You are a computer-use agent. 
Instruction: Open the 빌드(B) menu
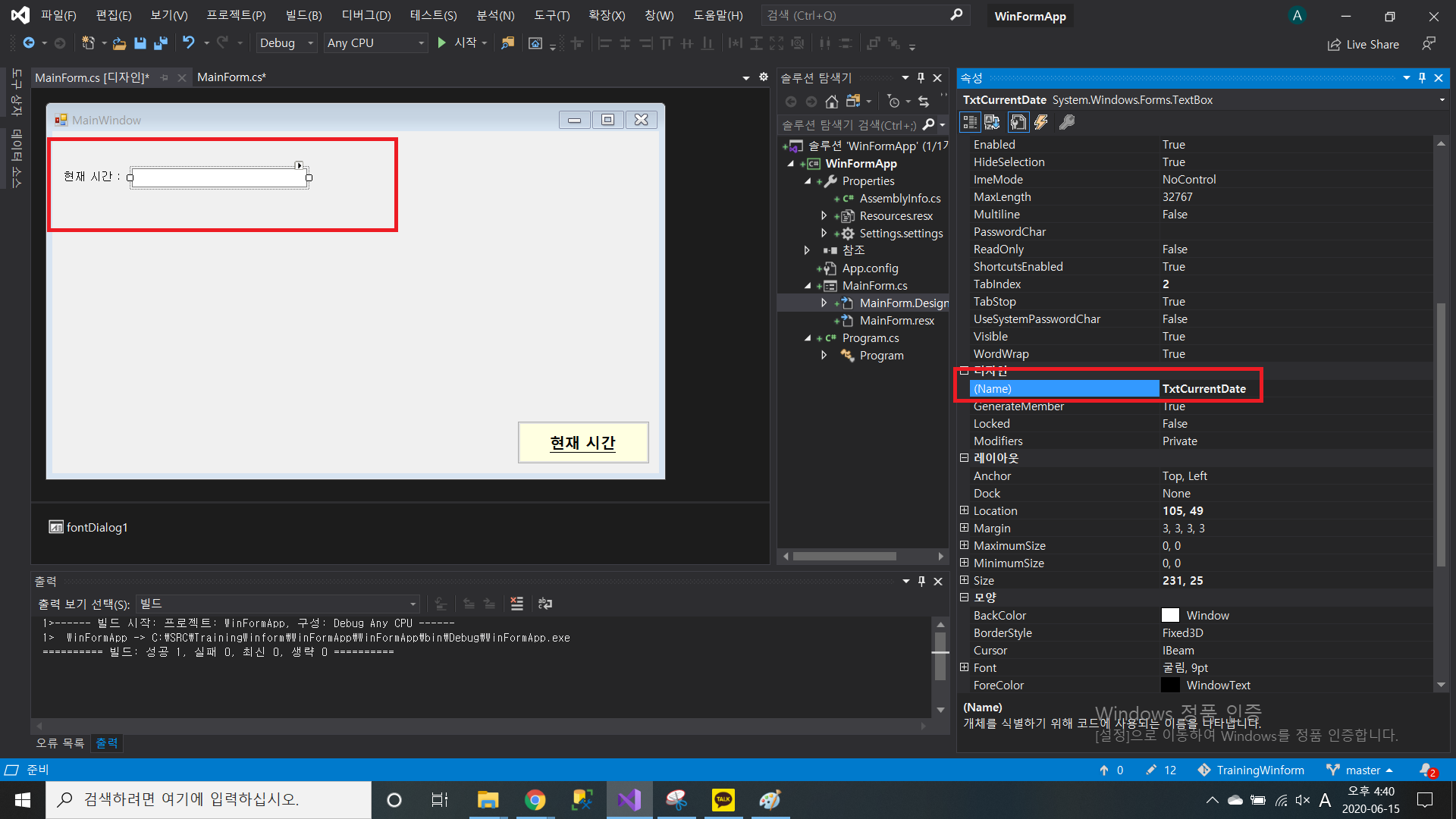coord(303,15)
